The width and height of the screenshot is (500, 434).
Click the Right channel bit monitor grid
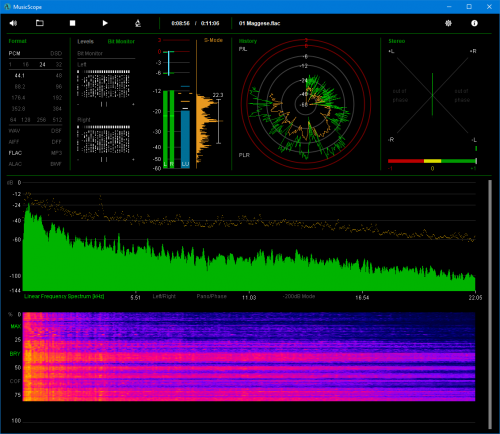point(104,139)
